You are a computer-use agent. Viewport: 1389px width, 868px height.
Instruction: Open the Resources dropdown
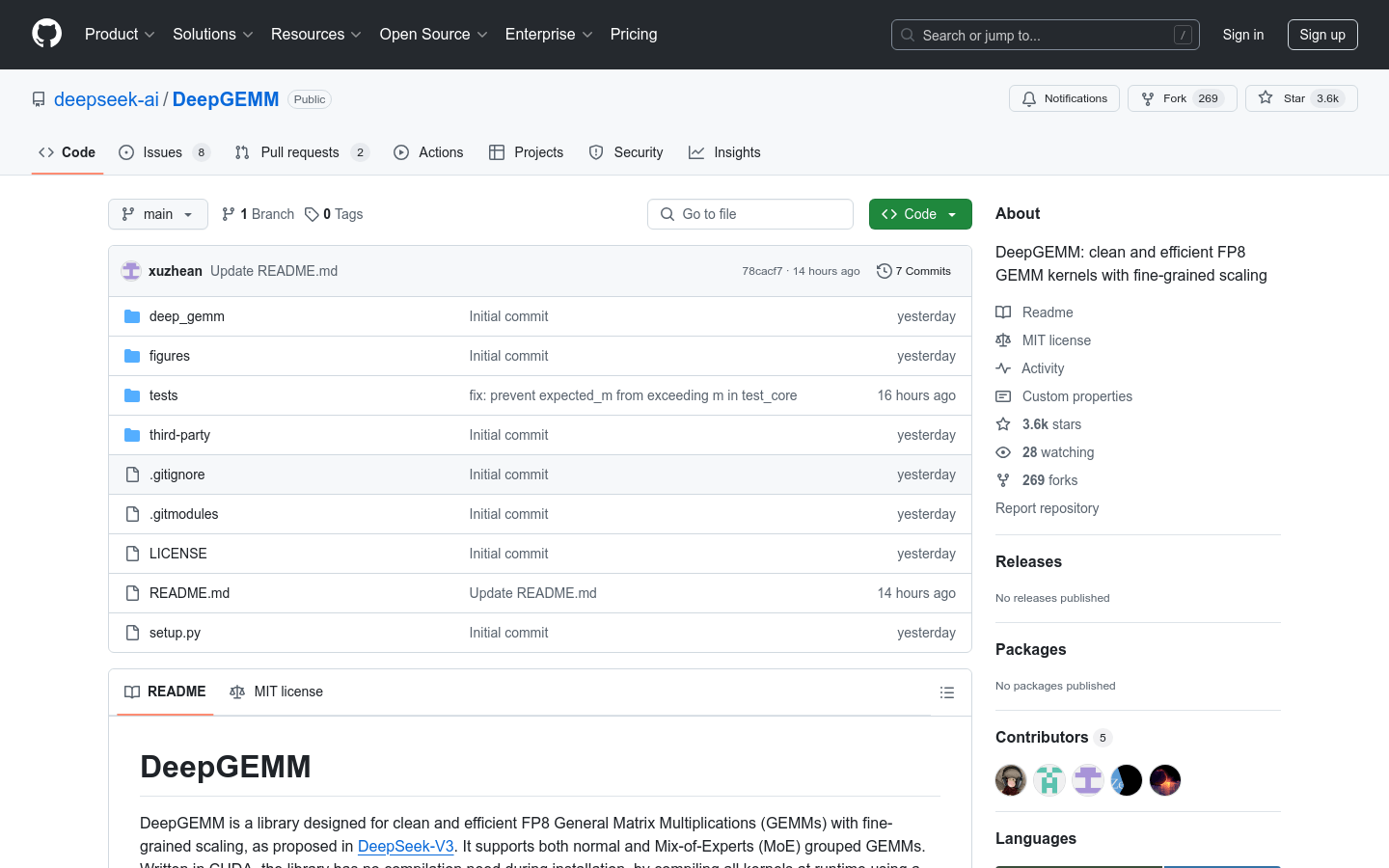point(315,34)
